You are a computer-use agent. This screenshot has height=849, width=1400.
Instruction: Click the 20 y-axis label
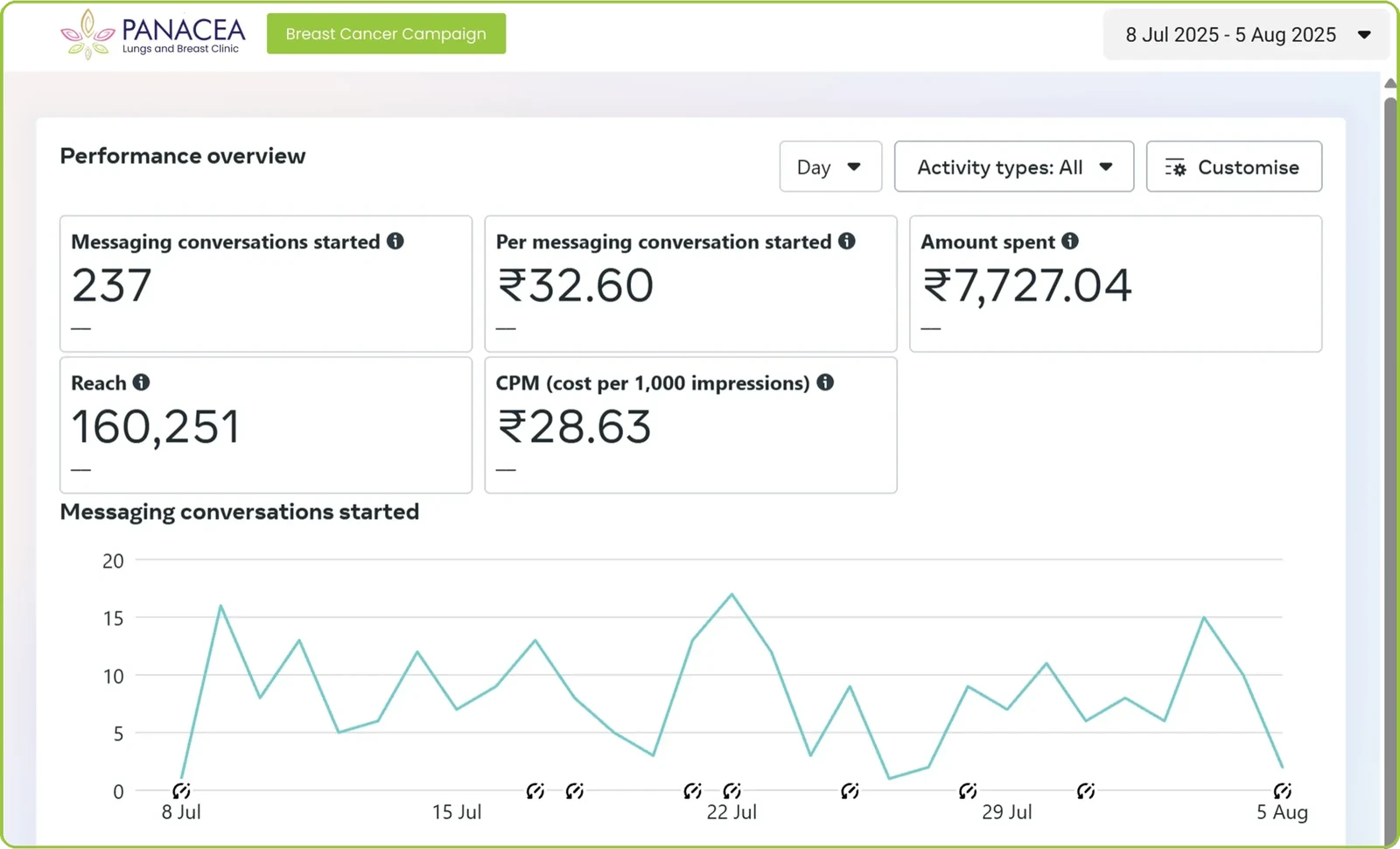[113, 561]
